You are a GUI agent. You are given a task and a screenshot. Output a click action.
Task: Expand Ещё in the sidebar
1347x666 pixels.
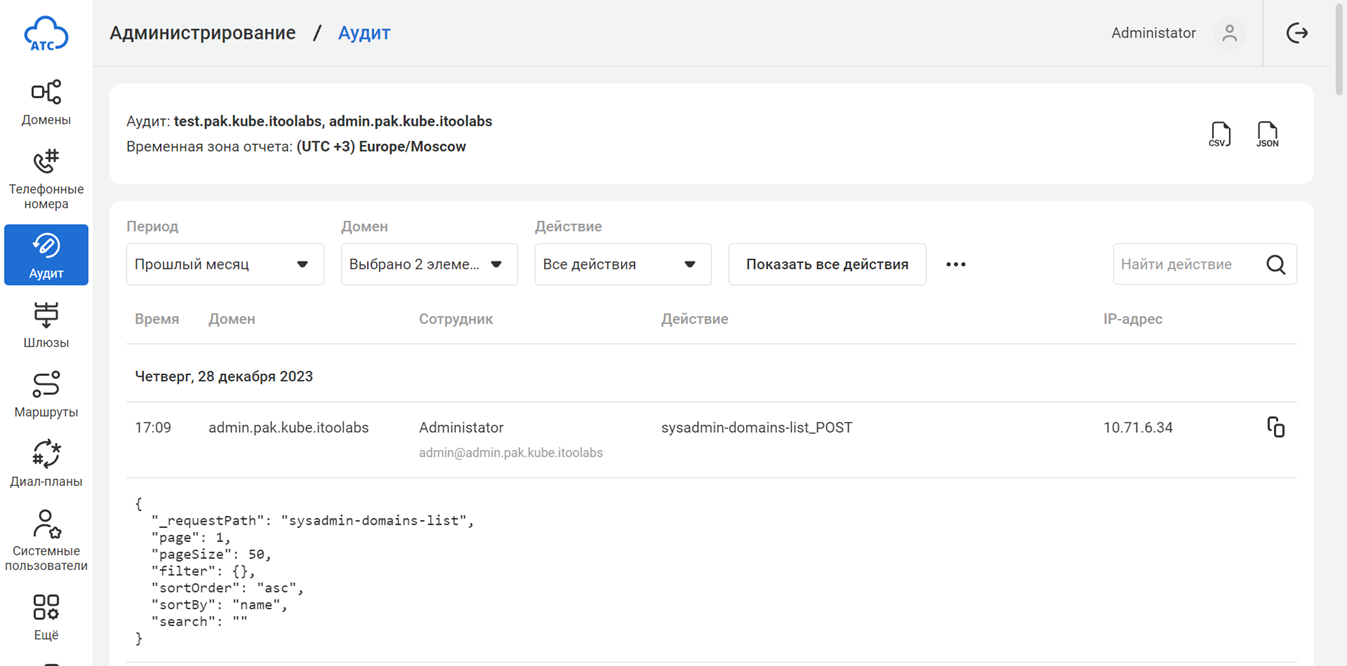point(46,617)
